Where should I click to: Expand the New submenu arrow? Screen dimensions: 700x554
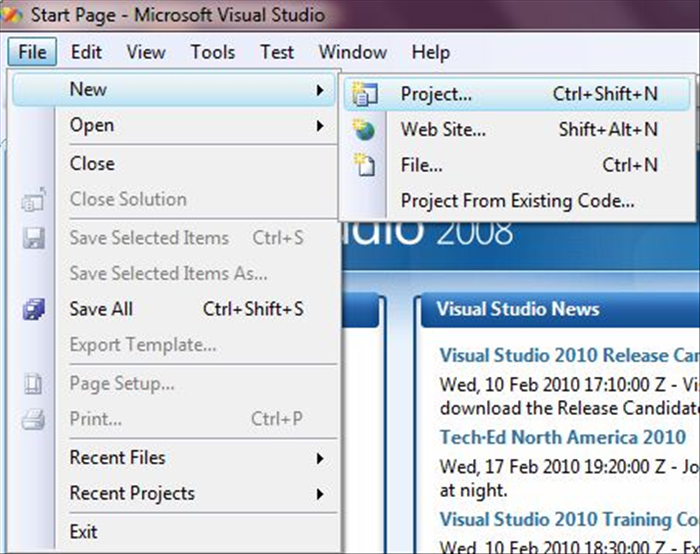coord(320,90)
